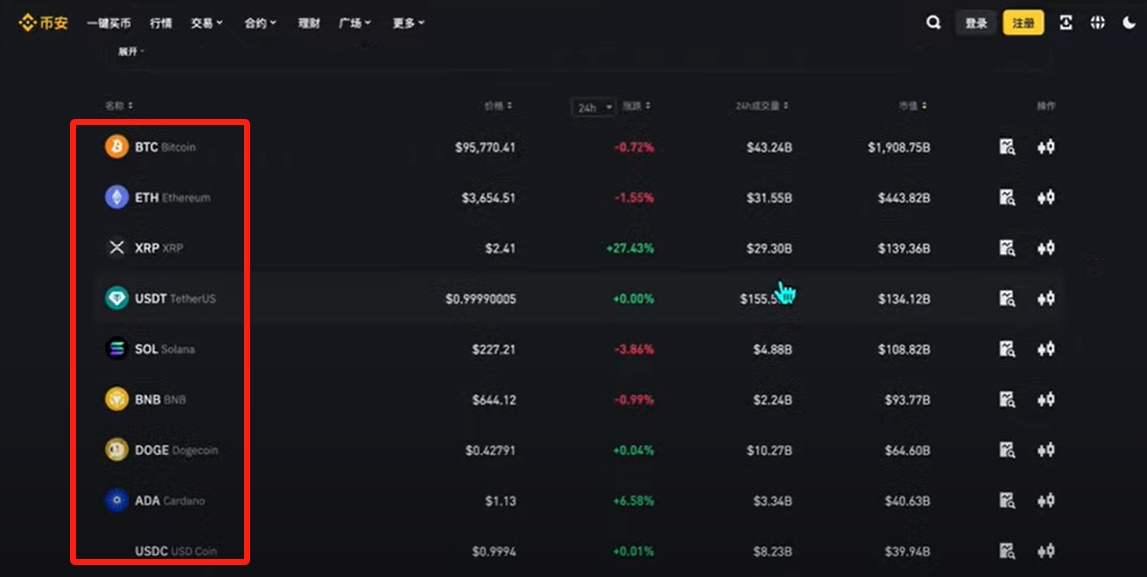Open details icon in XRP row
This screenshot has height=577, width=1147.
pos(1007,248)
